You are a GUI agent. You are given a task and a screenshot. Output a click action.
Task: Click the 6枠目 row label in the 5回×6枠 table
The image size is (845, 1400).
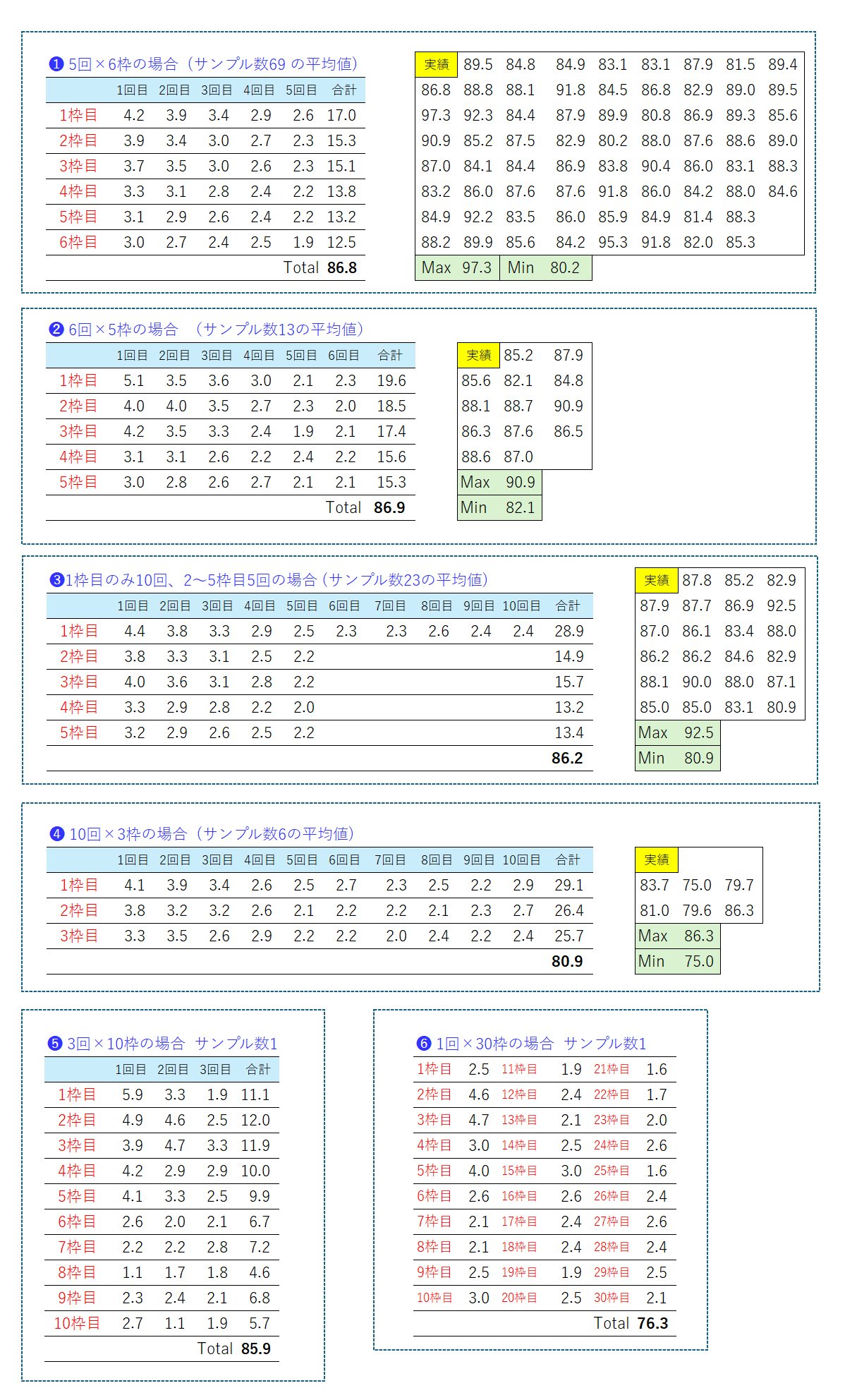(78, 243)
